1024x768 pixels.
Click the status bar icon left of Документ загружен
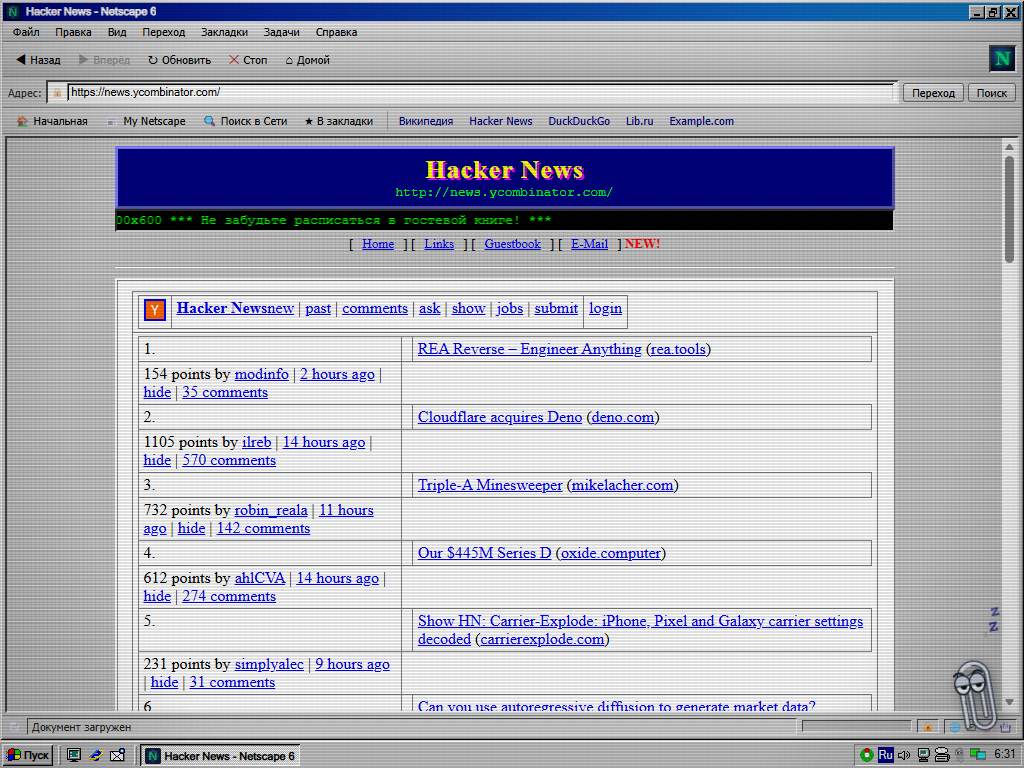14,727
